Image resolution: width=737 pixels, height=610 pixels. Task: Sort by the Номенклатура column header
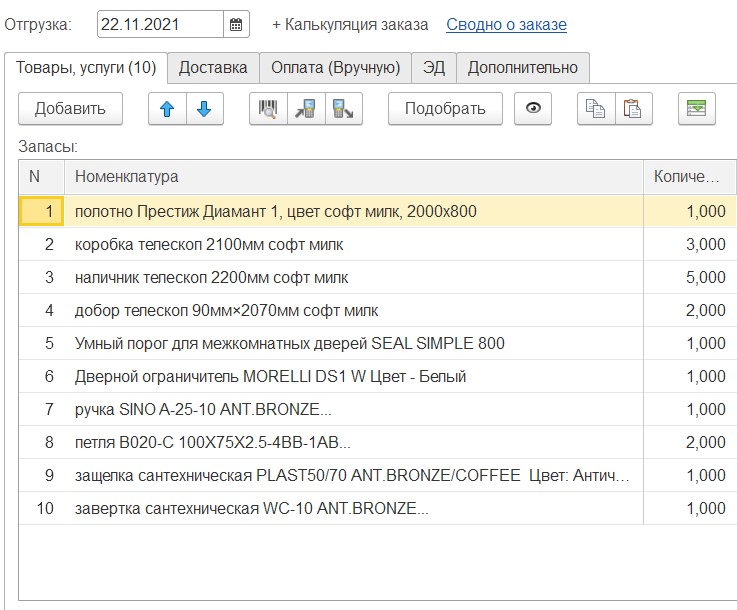pos(350,177)
